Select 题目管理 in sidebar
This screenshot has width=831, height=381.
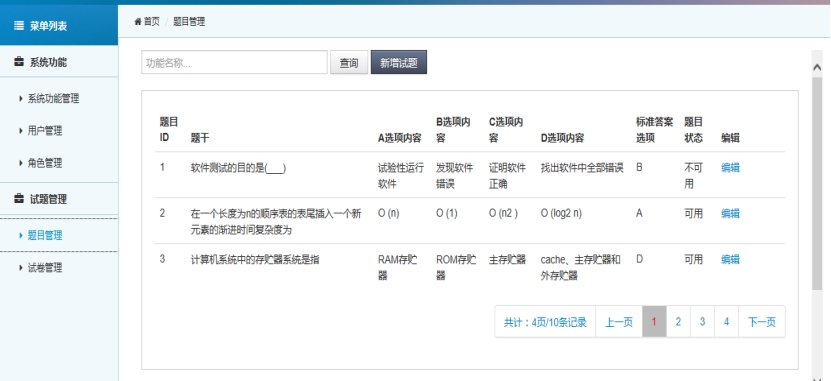coord(45,235)
